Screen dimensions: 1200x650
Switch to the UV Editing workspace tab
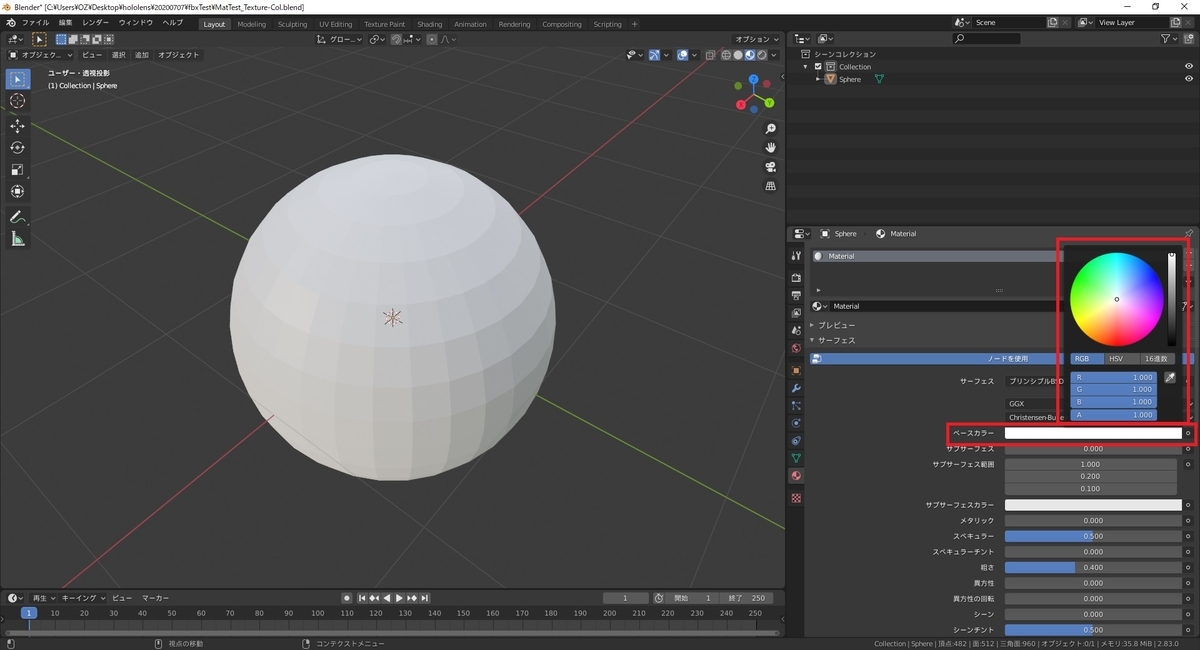[336, 24]
